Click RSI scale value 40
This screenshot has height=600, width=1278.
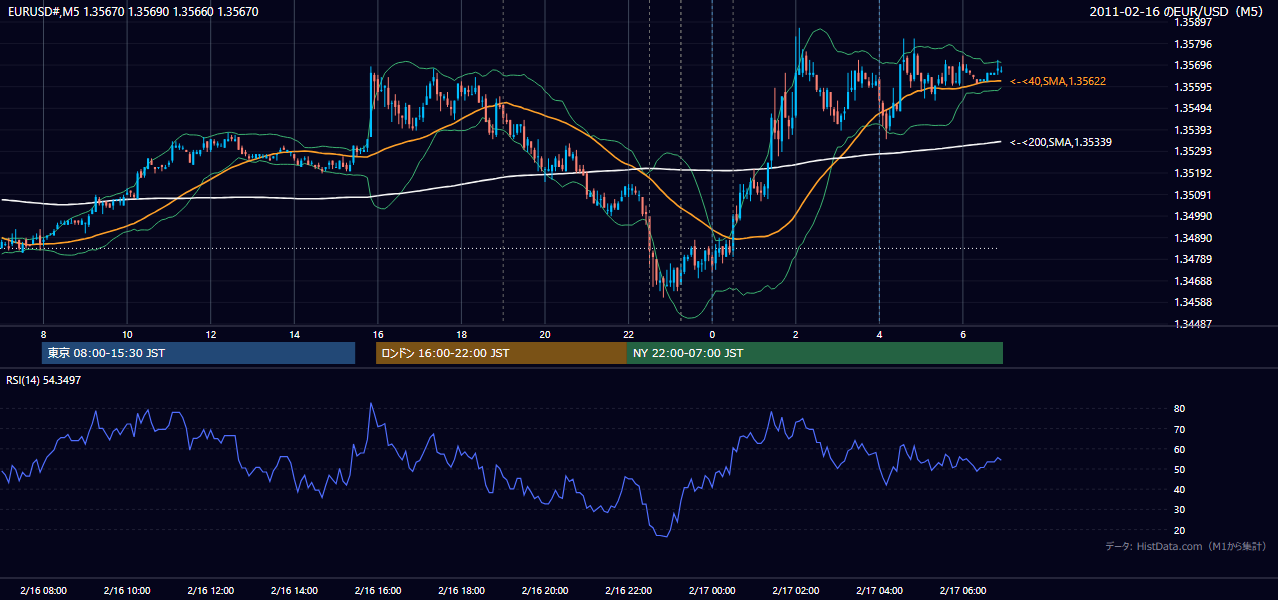tap(1180, 489)
